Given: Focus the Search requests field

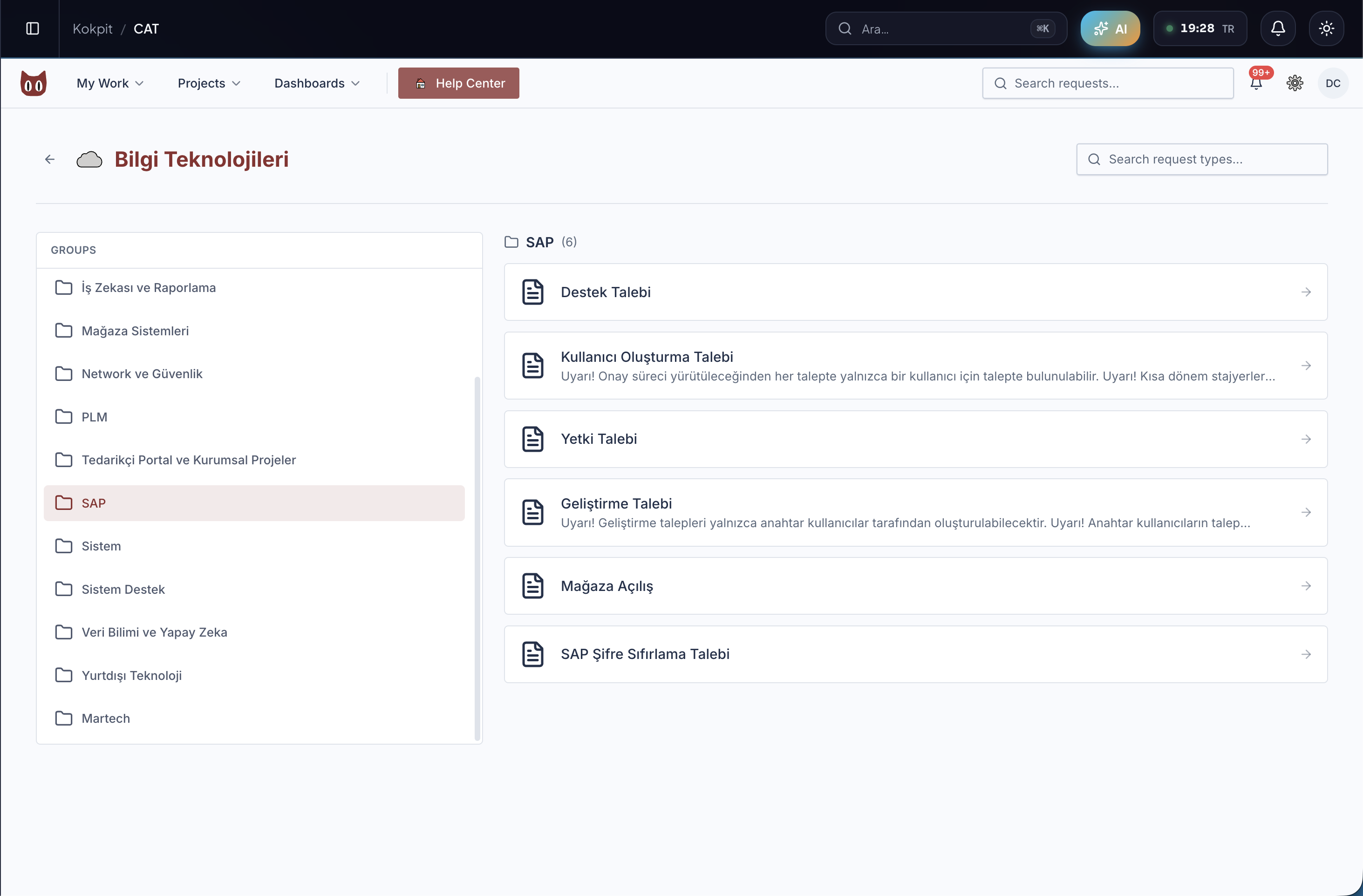Looking at the screenshot, I should [1108, 83].
